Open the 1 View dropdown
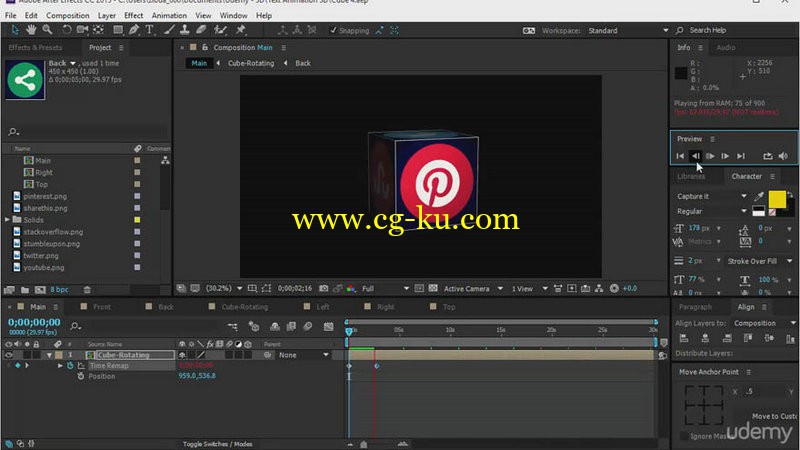800x450 pixels. click(530, 289)
